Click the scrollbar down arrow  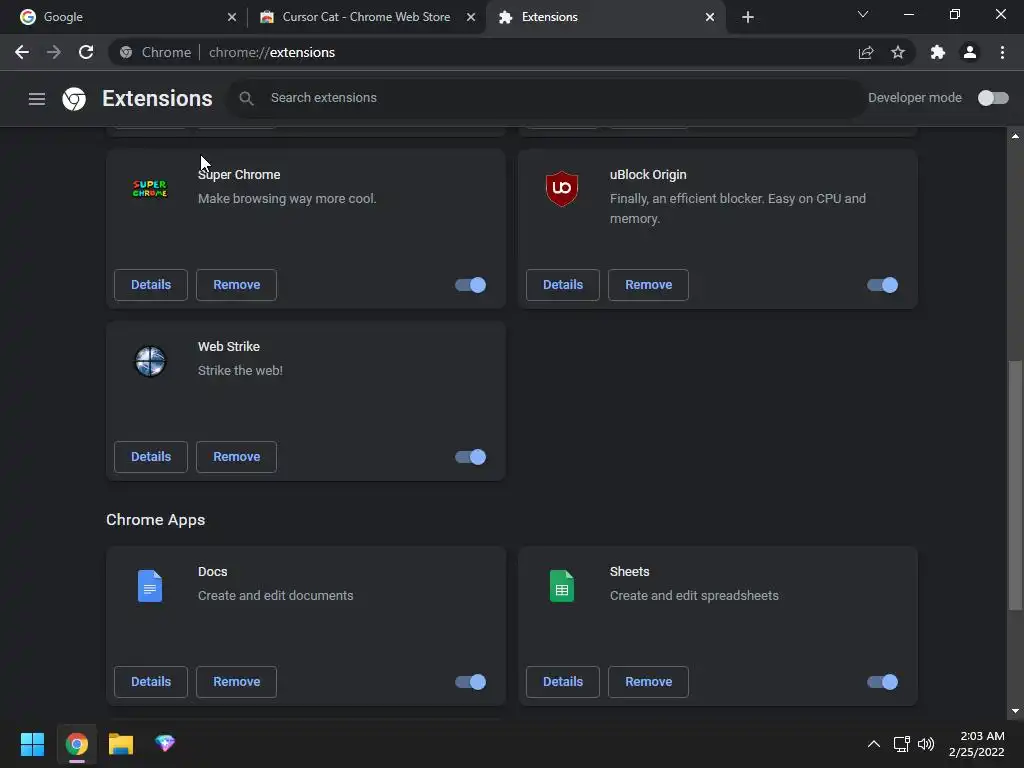point(1015,711)
